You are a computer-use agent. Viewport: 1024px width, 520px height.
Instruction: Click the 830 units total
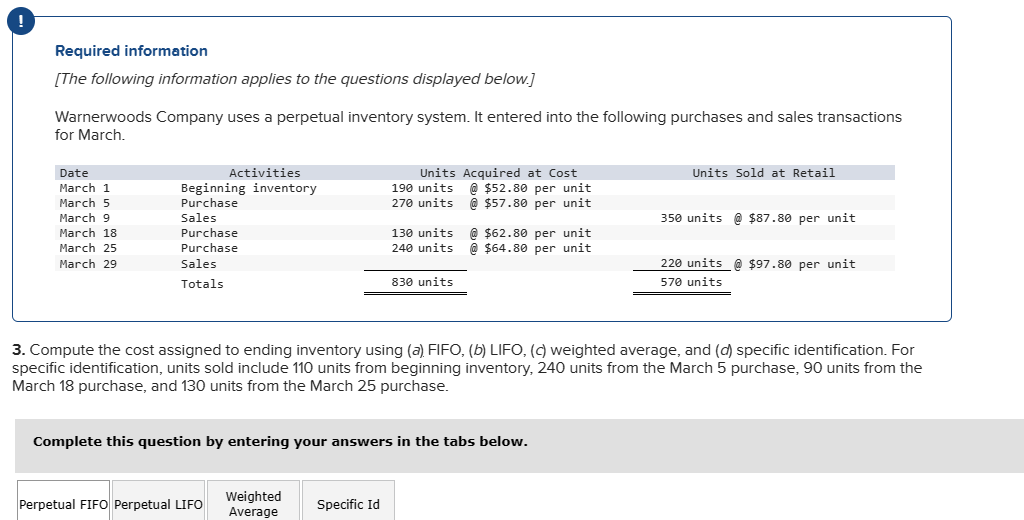point(422,282)
